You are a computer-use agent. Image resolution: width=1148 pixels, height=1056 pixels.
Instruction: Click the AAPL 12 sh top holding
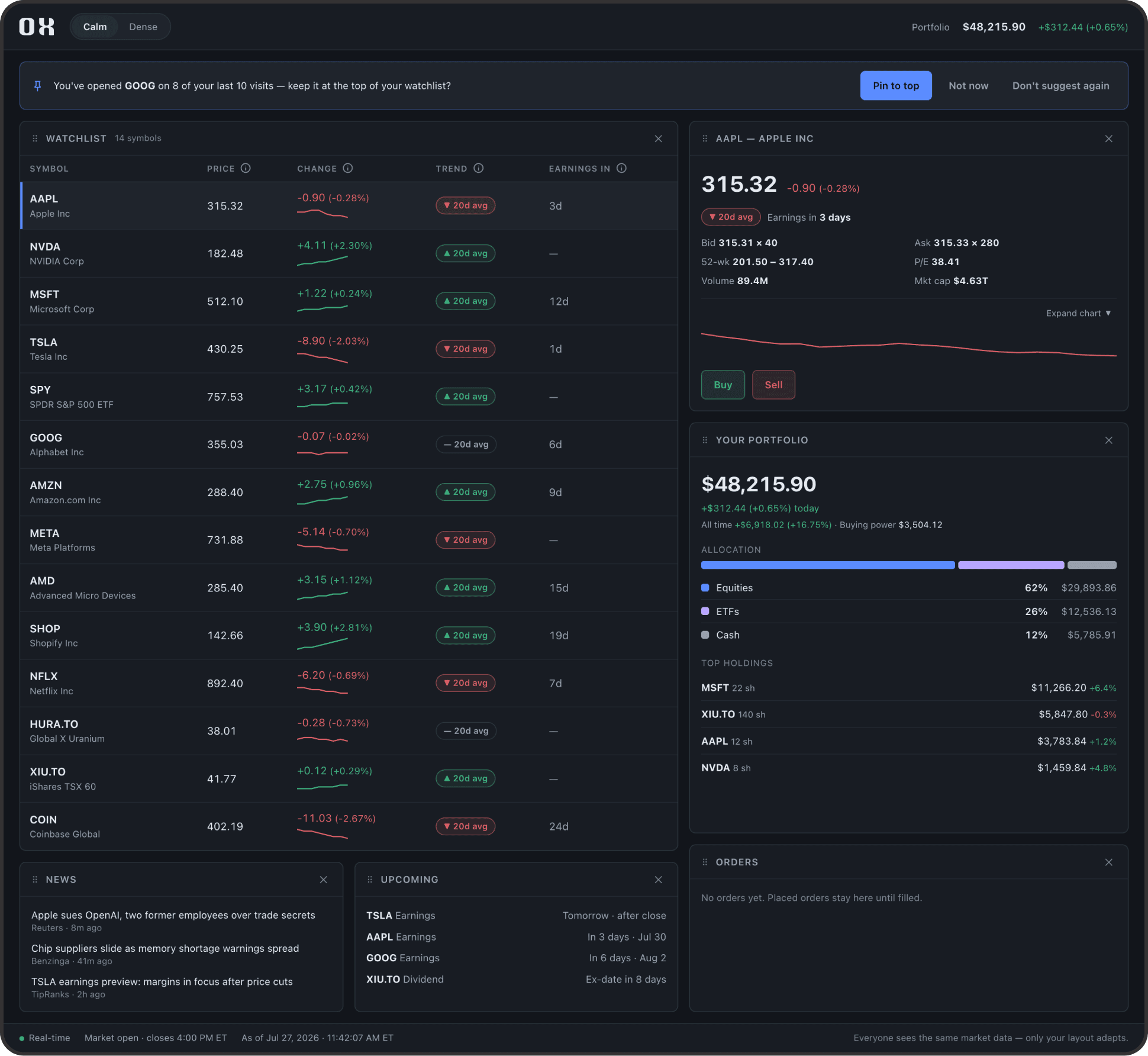909,741
